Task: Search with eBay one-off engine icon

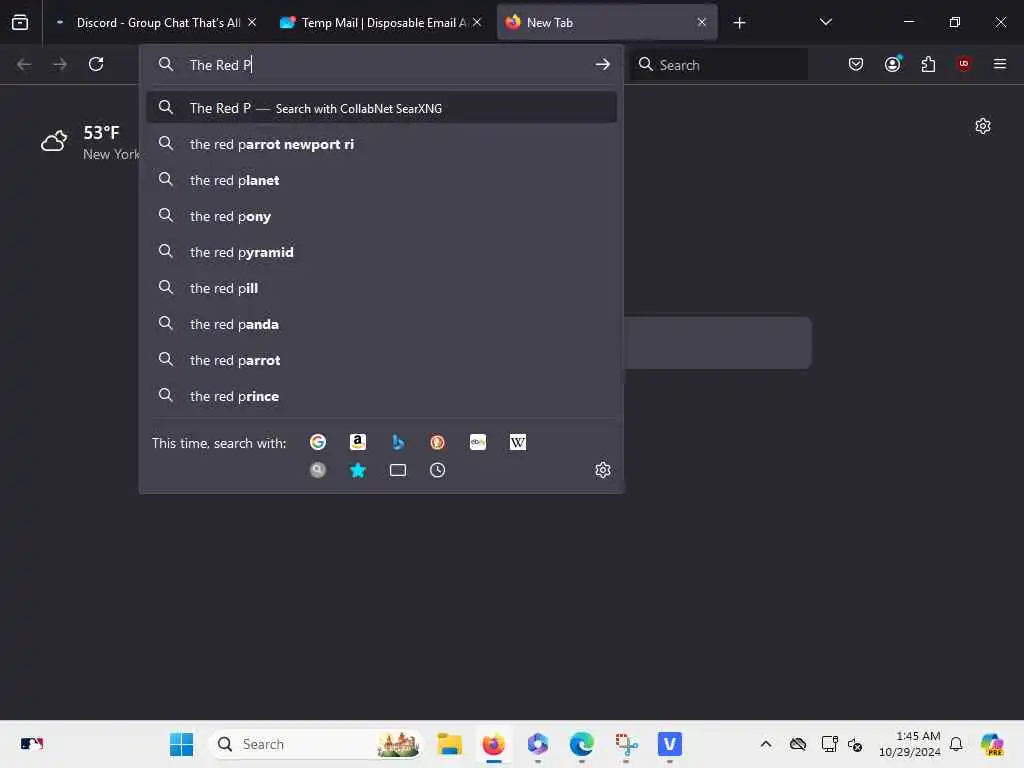Action: [x=478, y=442]
